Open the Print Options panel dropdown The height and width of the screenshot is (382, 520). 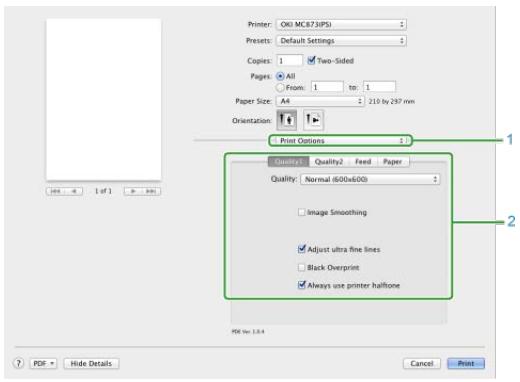(340, 141)
